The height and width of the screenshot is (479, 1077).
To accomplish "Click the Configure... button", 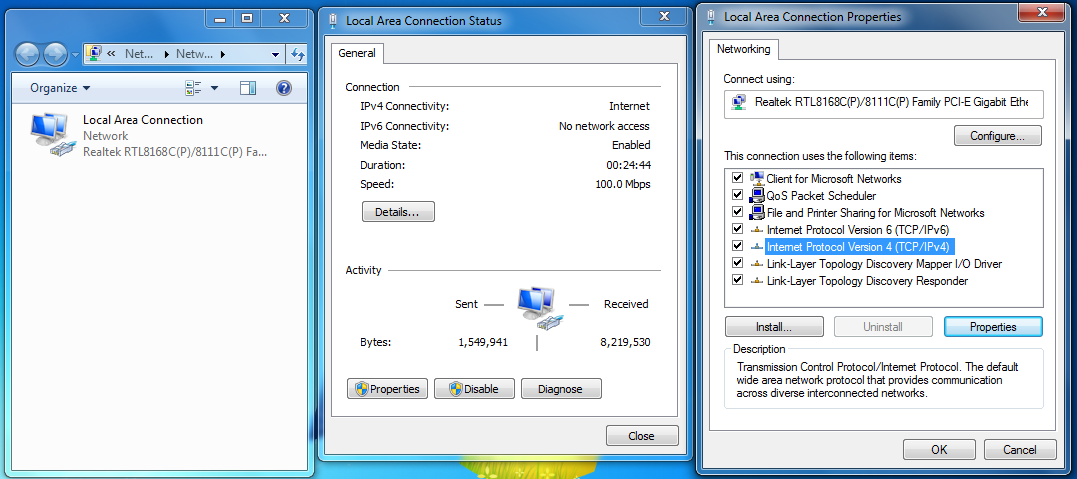I will click(997, 136).
